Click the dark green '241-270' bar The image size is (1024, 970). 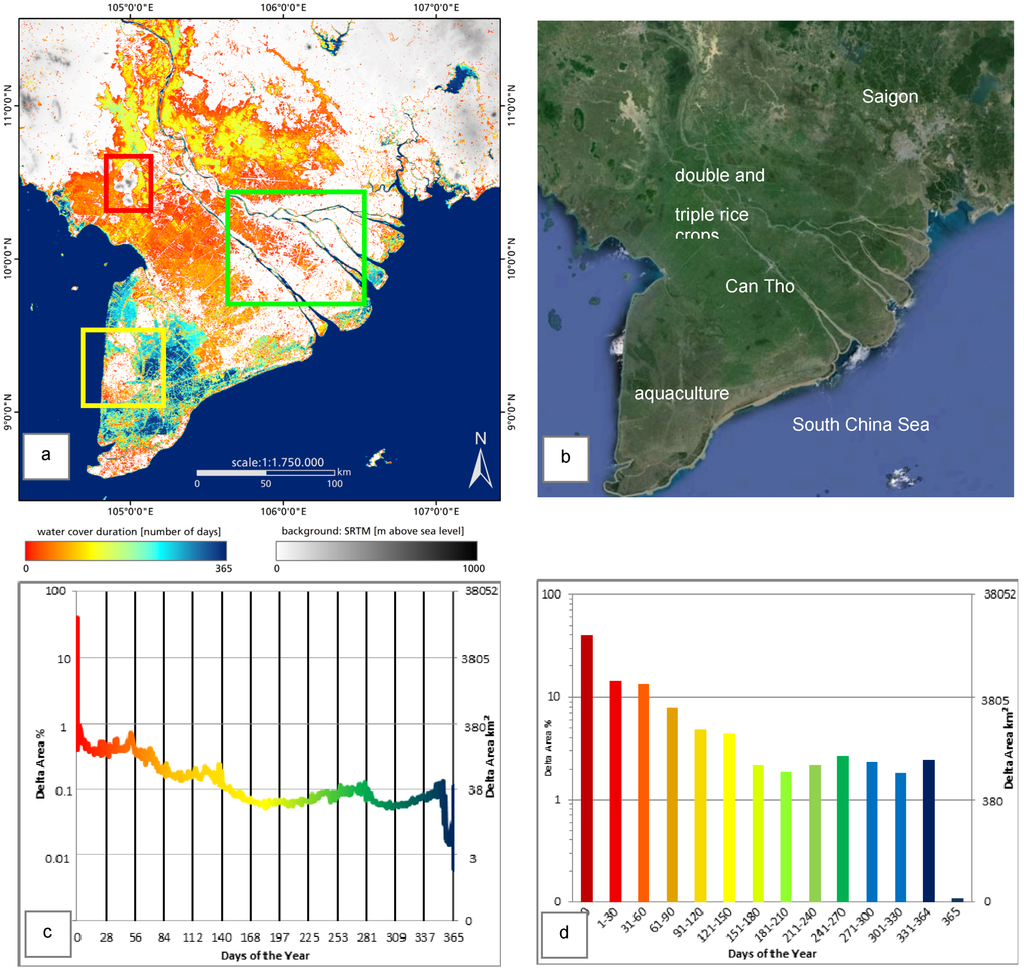click(x=842, y=829)
